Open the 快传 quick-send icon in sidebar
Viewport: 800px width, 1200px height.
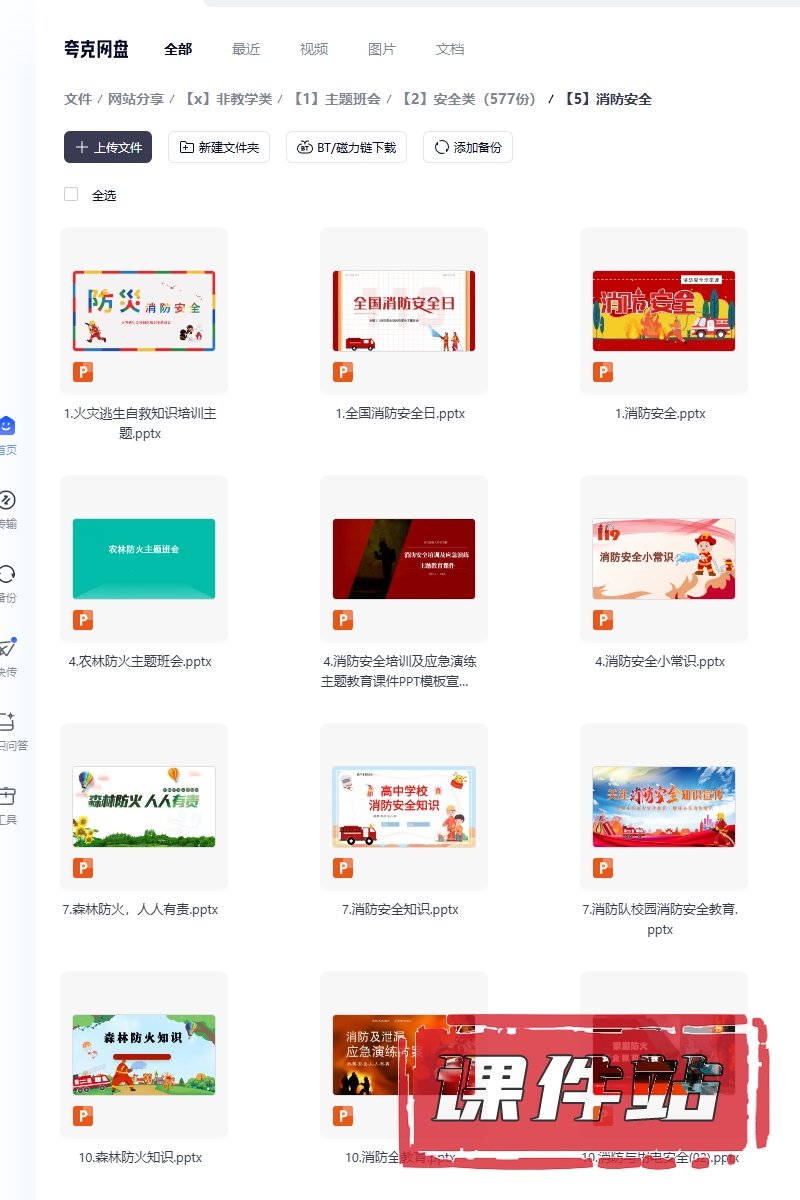coord(7,648)
